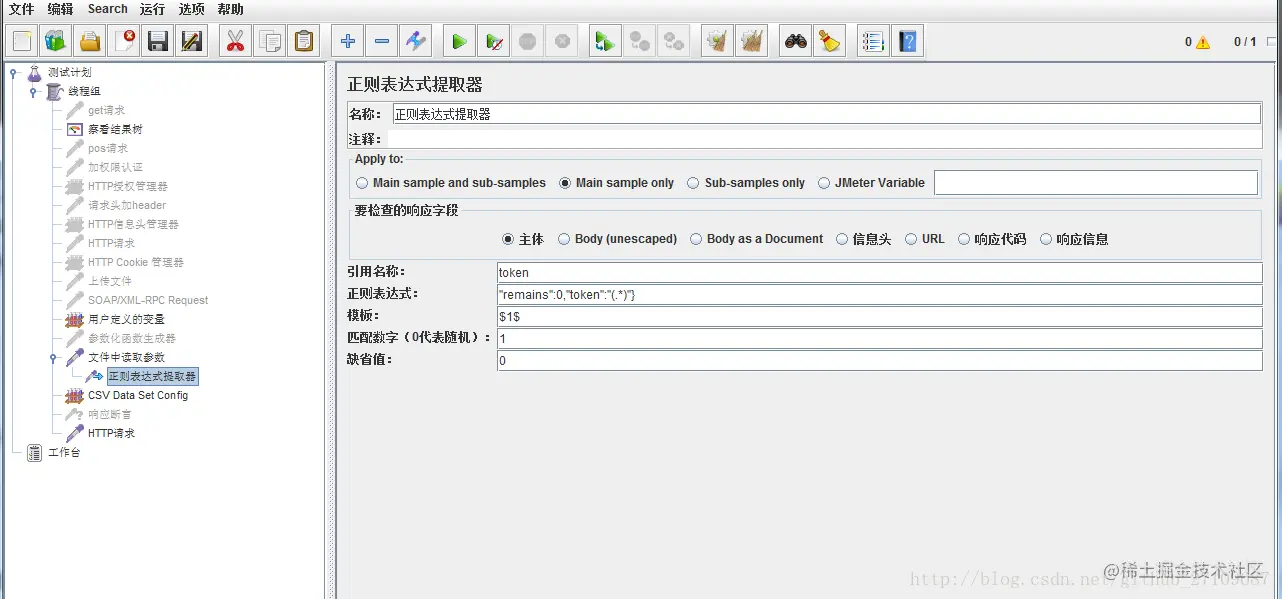Open the 编辑 menu
This screenshot has height=599, width=1282.
click(60, 9)
